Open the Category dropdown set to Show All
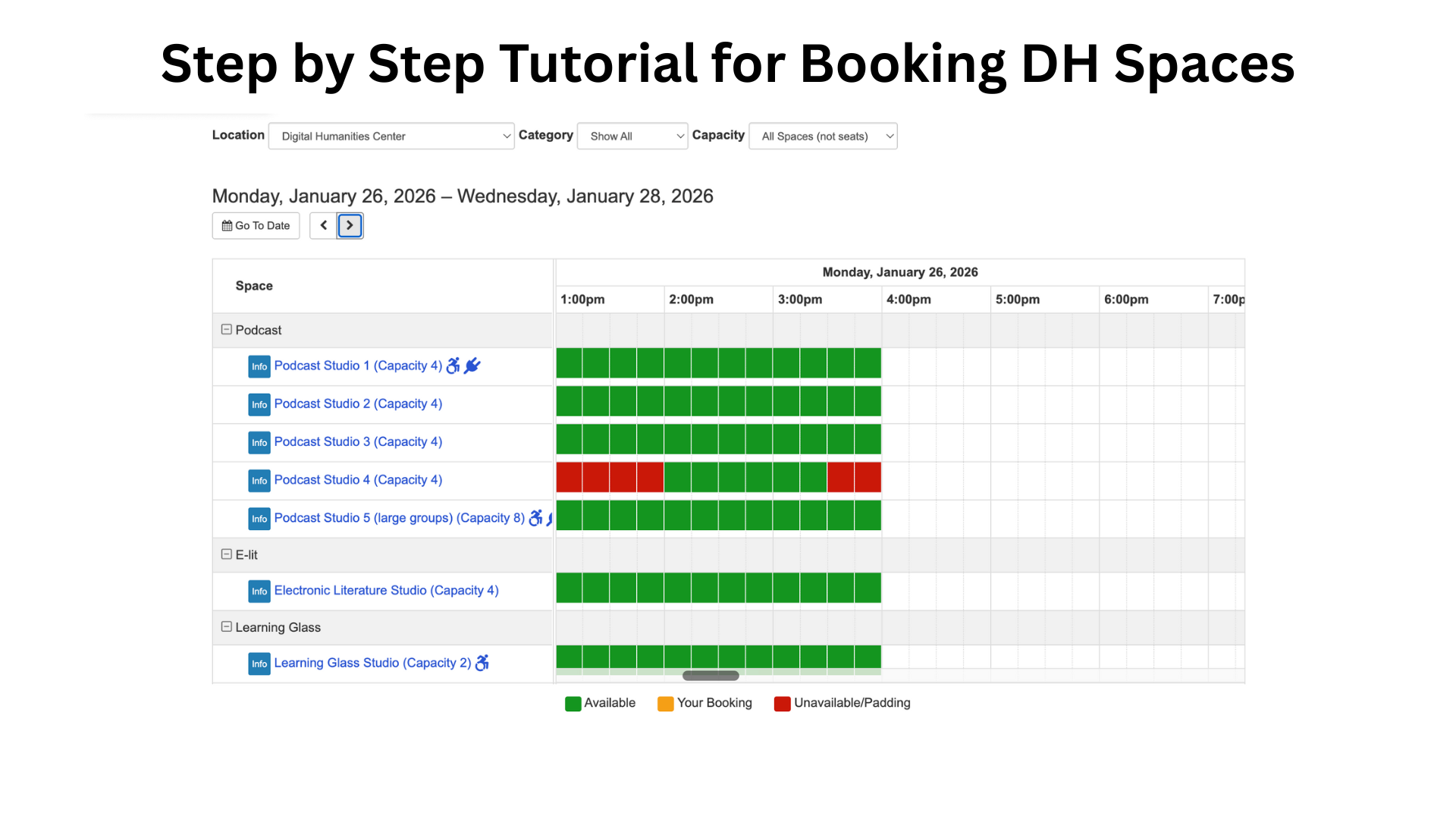 632,136
